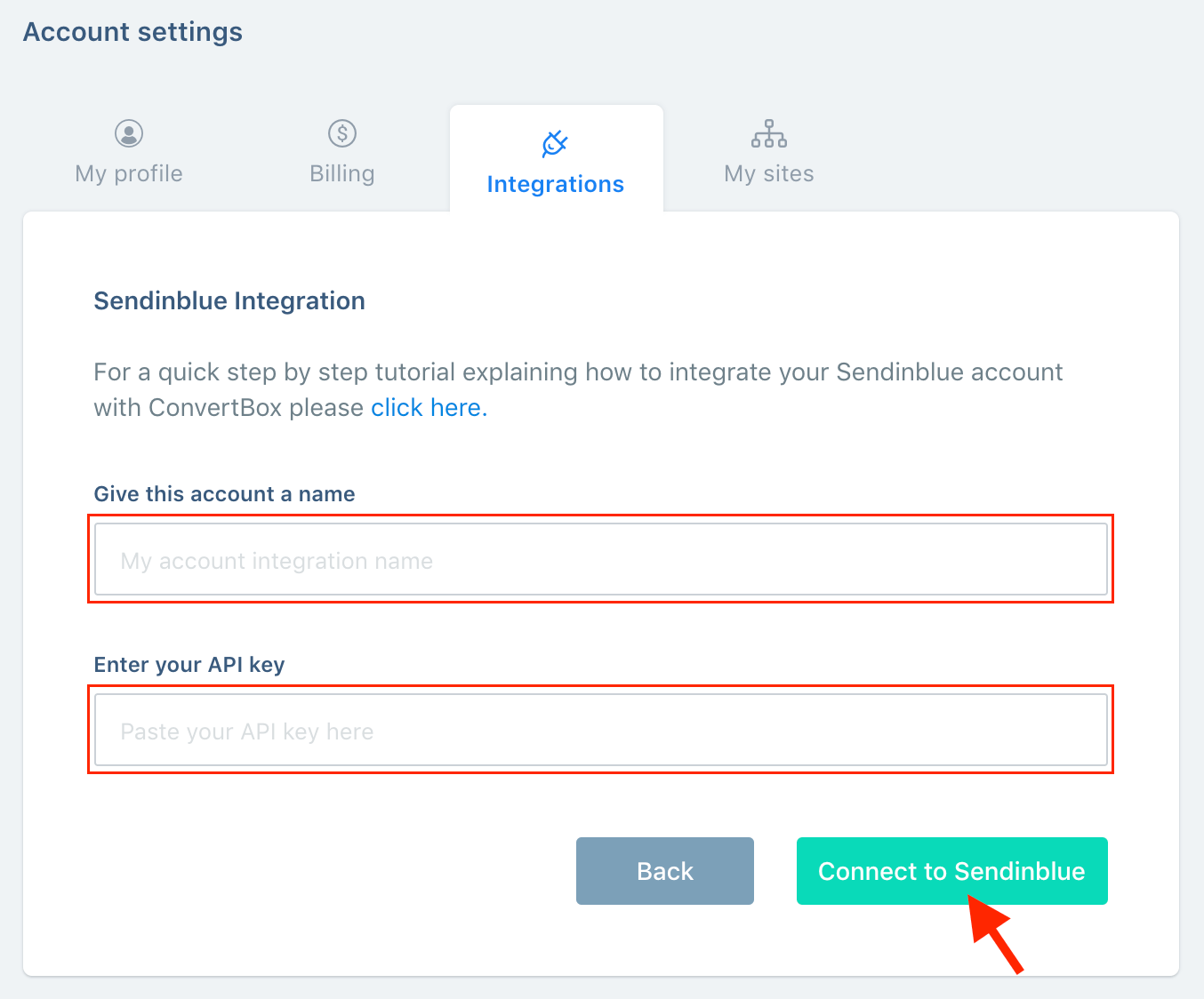Open the 'click here' tutorial link
Screen dimensions: 1204x999
(429, 407)
